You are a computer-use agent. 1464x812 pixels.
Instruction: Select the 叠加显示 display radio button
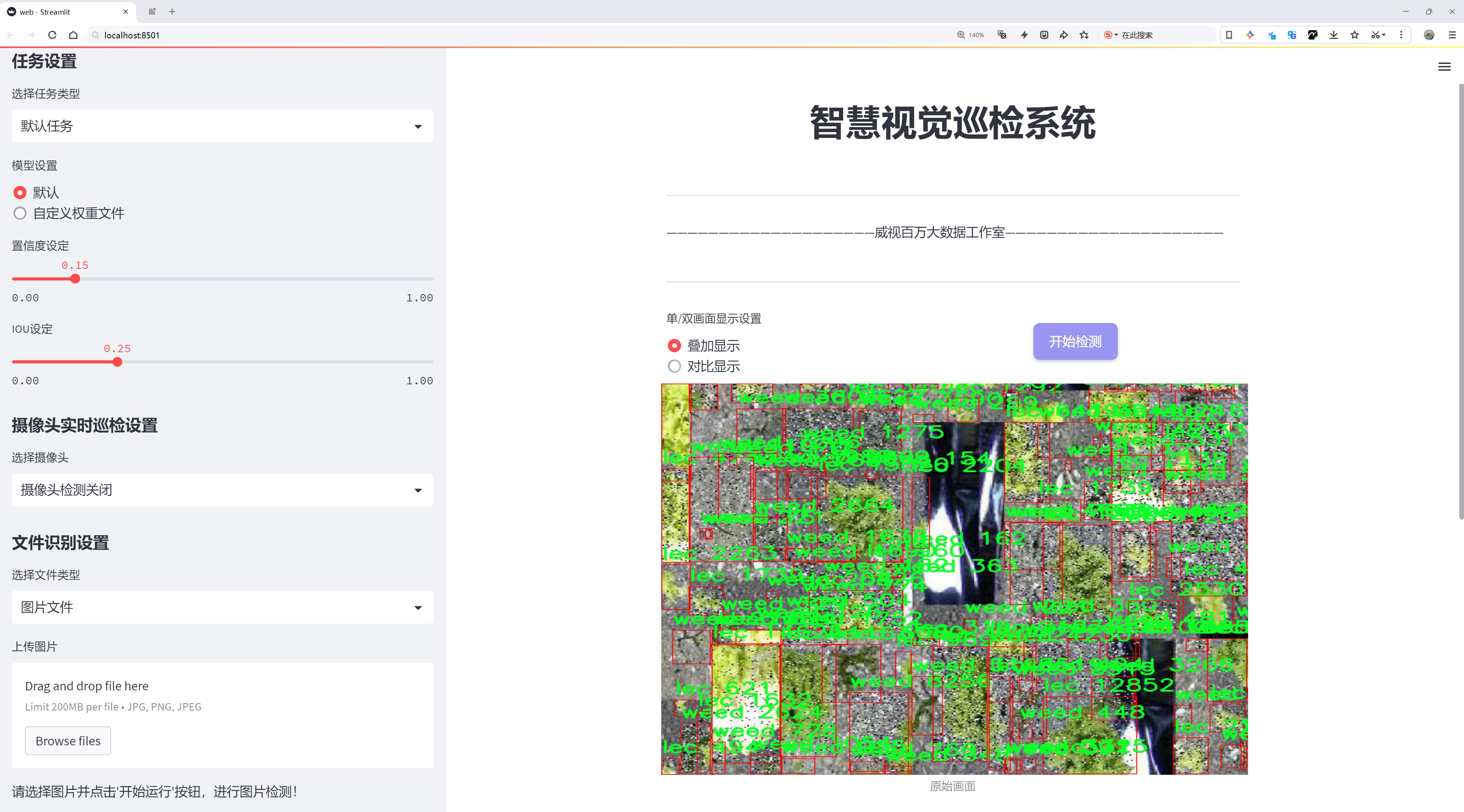(x=674, y=346)
